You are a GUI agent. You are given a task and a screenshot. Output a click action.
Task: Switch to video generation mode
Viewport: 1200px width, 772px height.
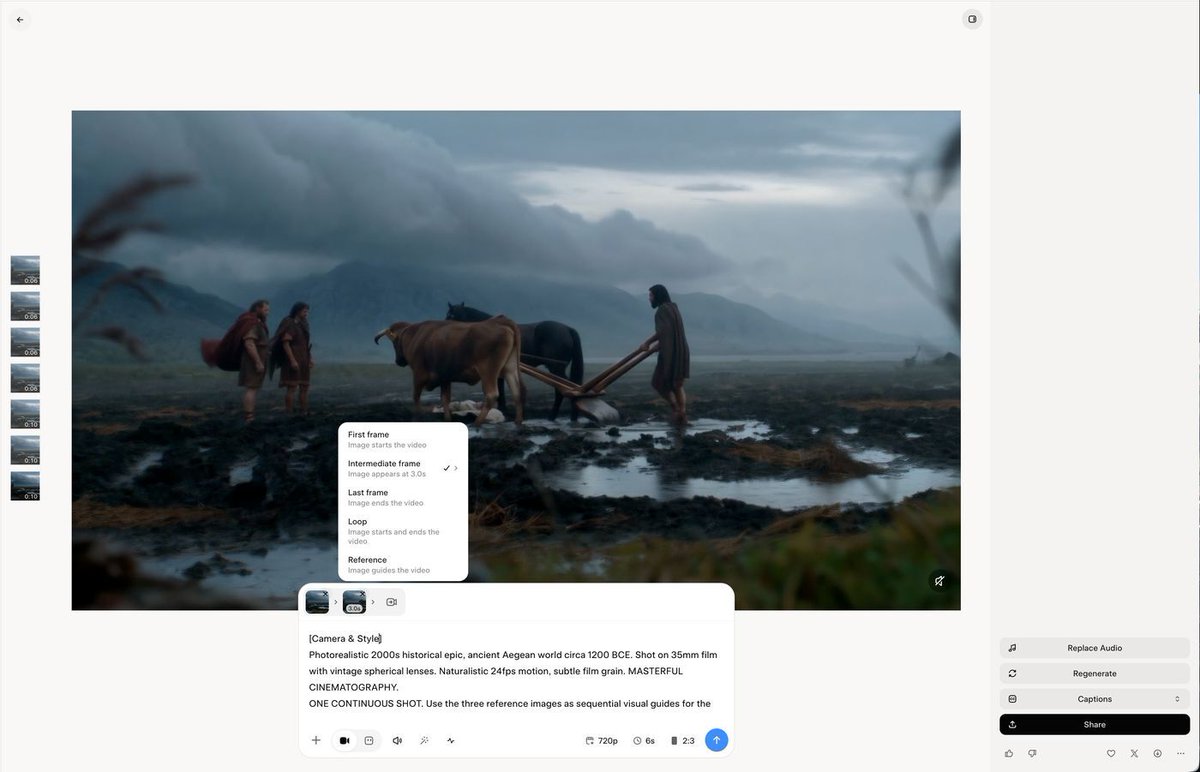pyautogui.click(x=345, y=741)
